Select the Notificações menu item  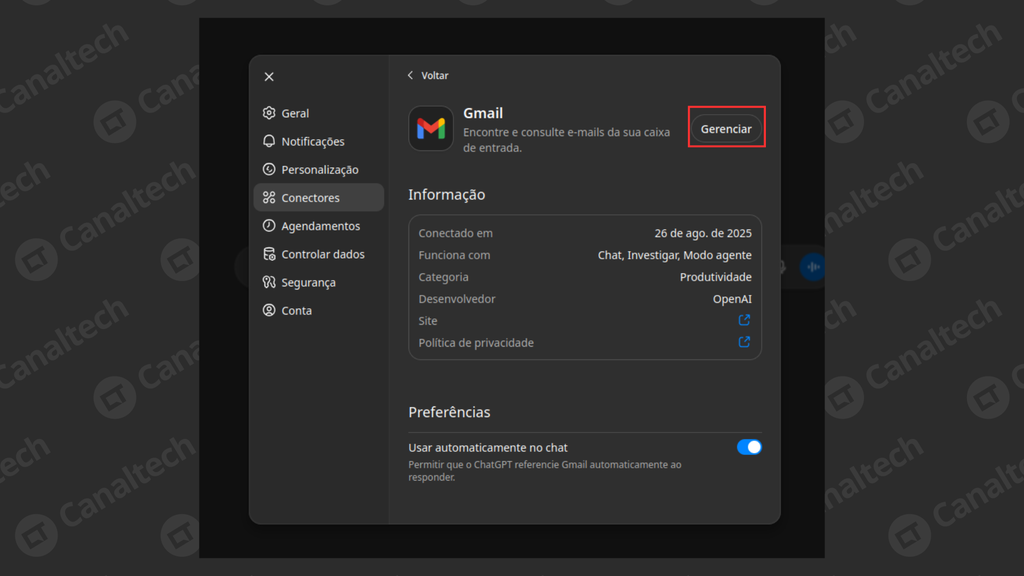click(x=319, y=141)
